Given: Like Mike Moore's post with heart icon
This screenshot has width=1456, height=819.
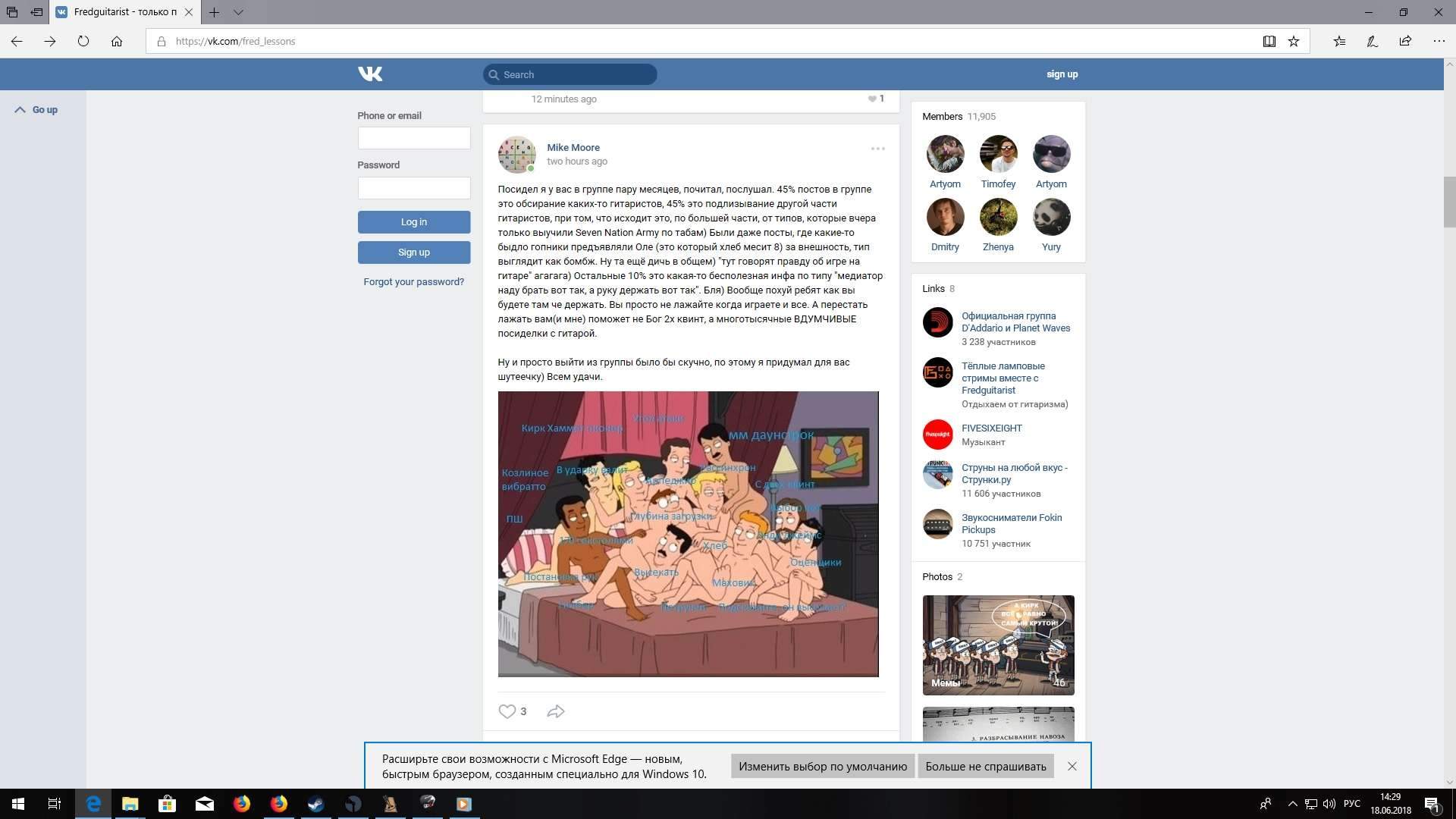Looking at the screenshot, I should 507,711.
